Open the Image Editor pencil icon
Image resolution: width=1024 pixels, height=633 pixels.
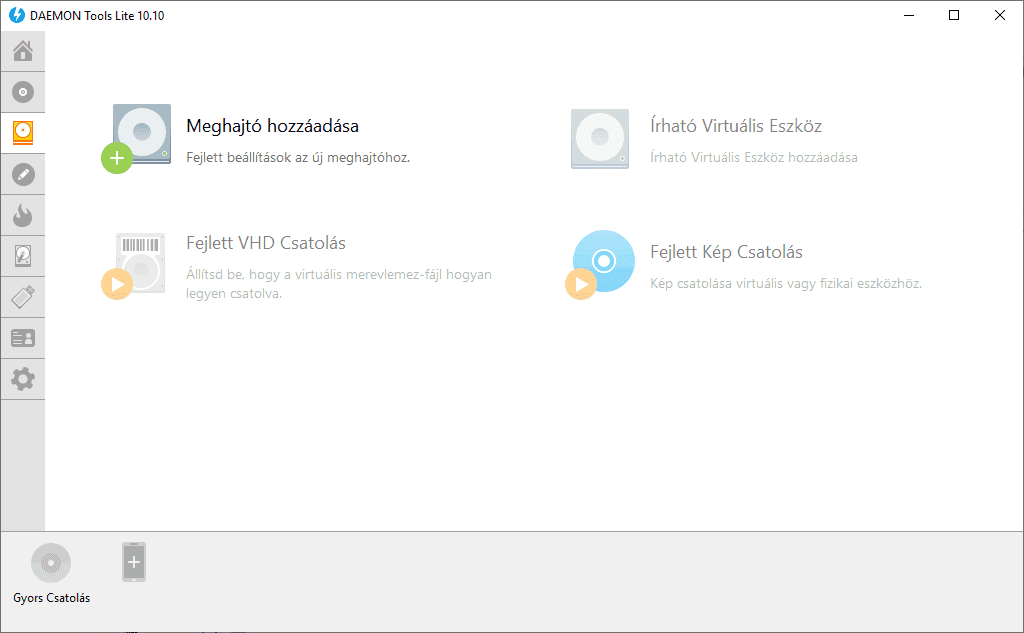[x=23, y=174]
